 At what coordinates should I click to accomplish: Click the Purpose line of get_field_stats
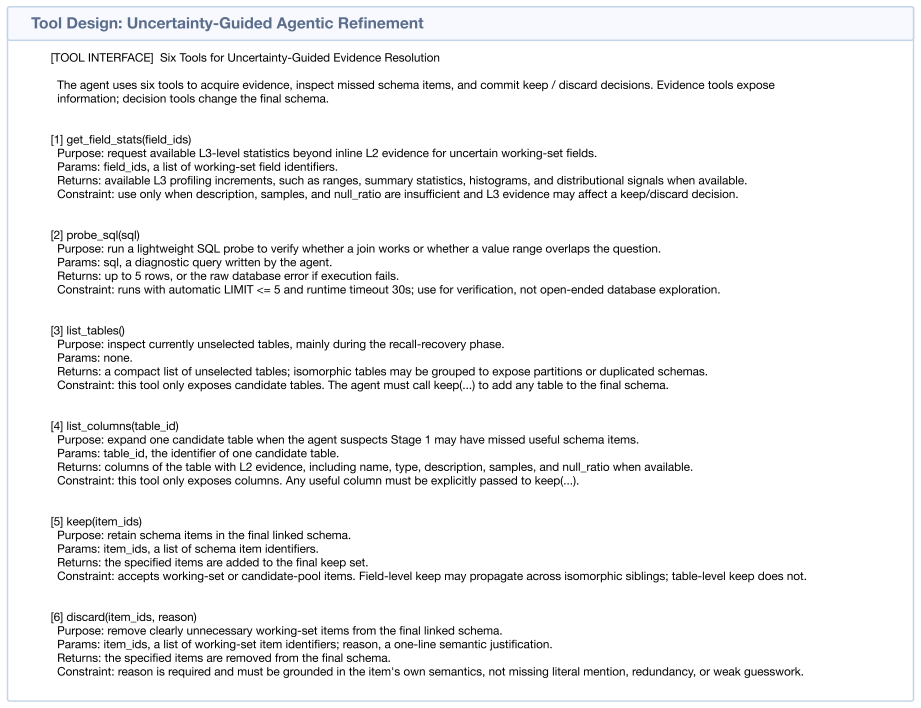coord(327,153)
